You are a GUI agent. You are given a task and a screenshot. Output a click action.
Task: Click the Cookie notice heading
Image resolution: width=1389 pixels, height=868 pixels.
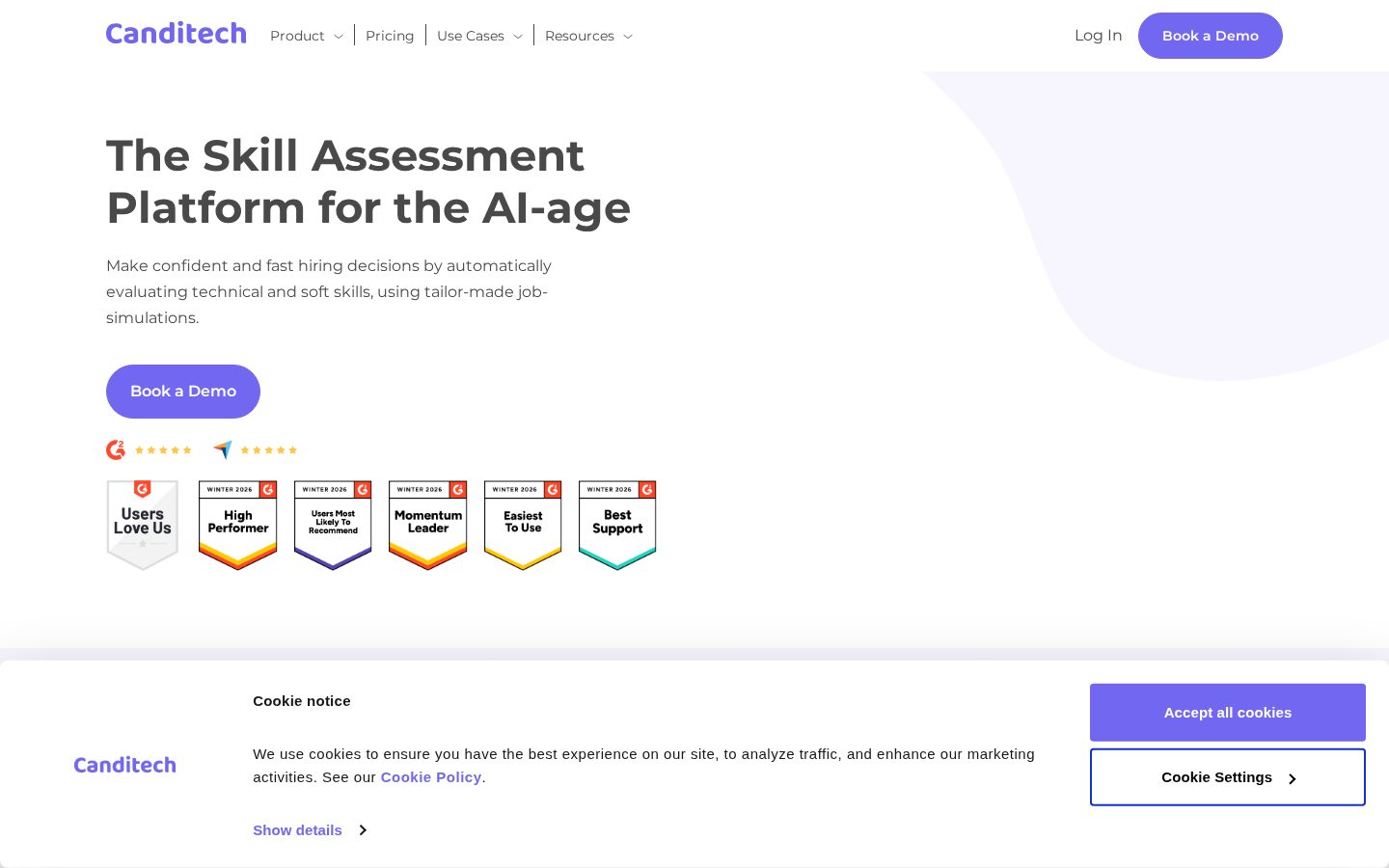[x=302, y=701]
